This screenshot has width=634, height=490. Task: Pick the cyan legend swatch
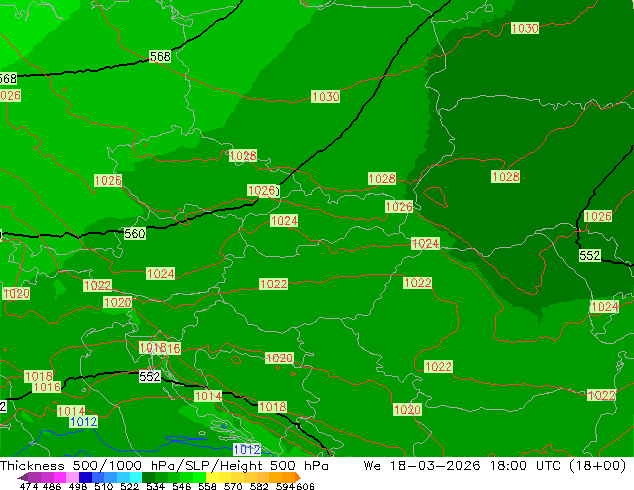[x=135, y=477]
